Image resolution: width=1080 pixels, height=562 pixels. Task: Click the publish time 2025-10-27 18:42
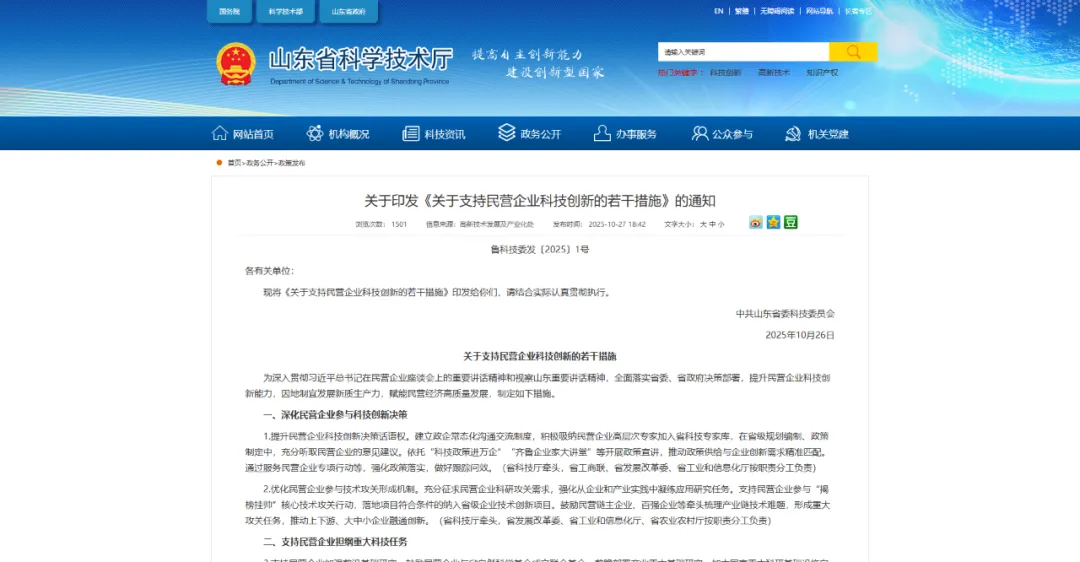click(x=616, y=225)
